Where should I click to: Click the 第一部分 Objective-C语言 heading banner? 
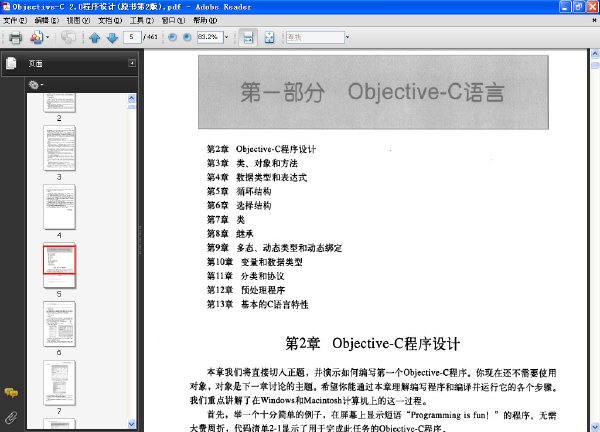coord(373,92)
